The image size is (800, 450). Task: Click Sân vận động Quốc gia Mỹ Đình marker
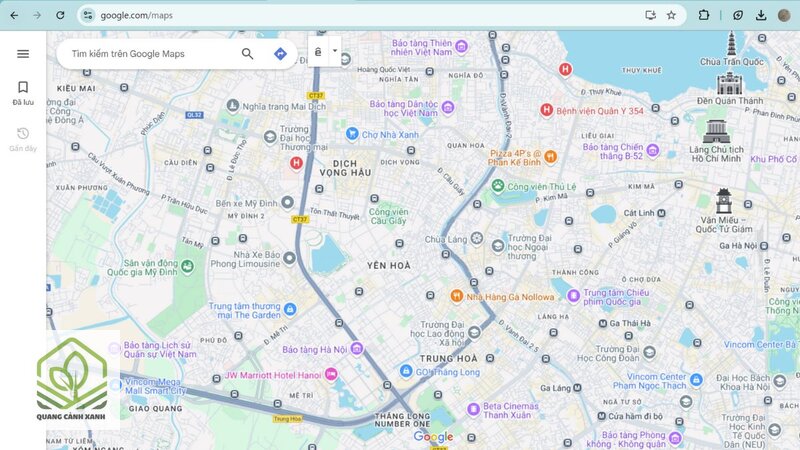(x=187, y=266)
